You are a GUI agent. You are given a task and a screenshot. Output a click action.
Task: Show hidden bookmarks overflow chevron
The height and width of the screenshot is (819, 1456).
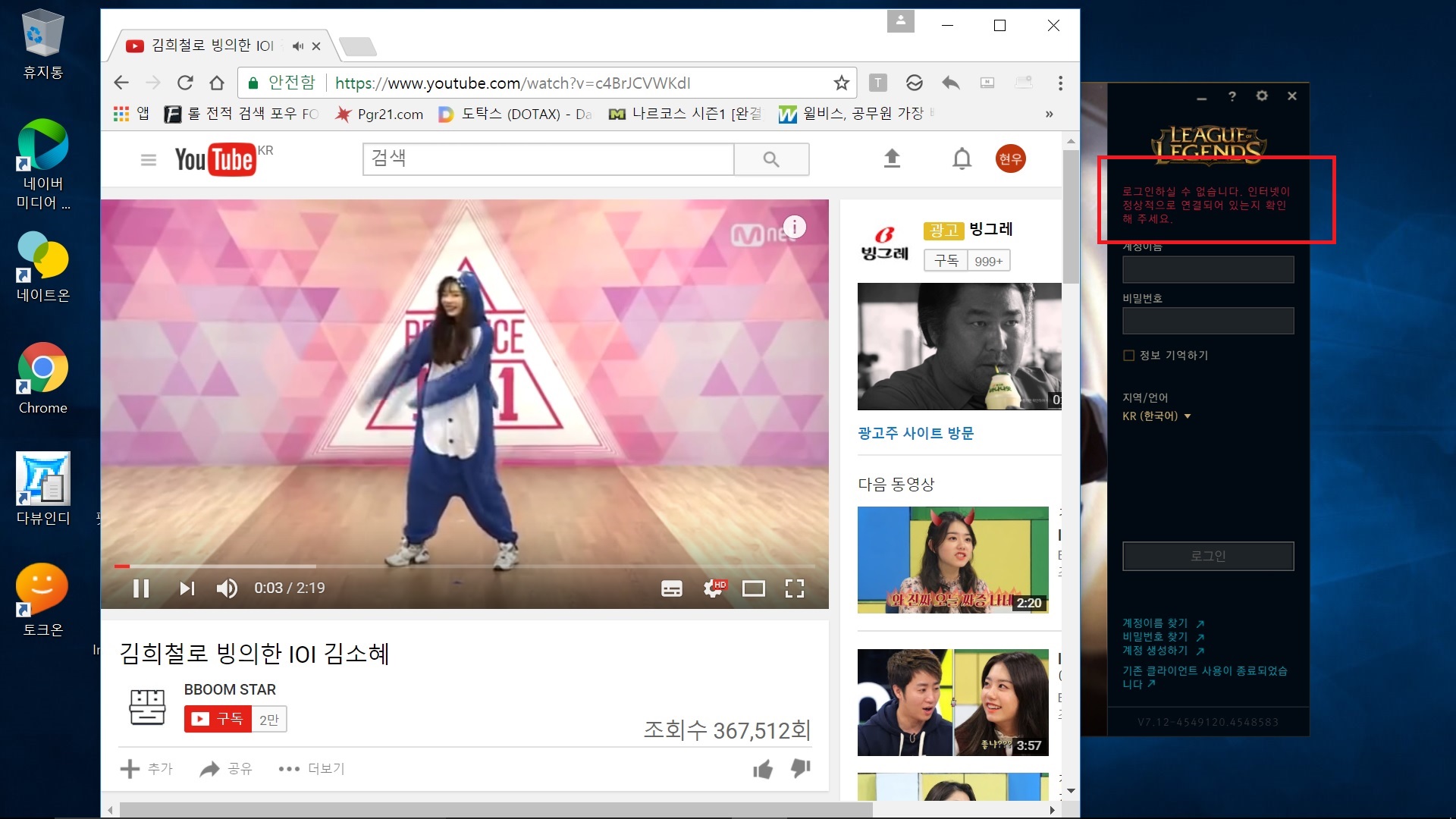(1049, 114)
